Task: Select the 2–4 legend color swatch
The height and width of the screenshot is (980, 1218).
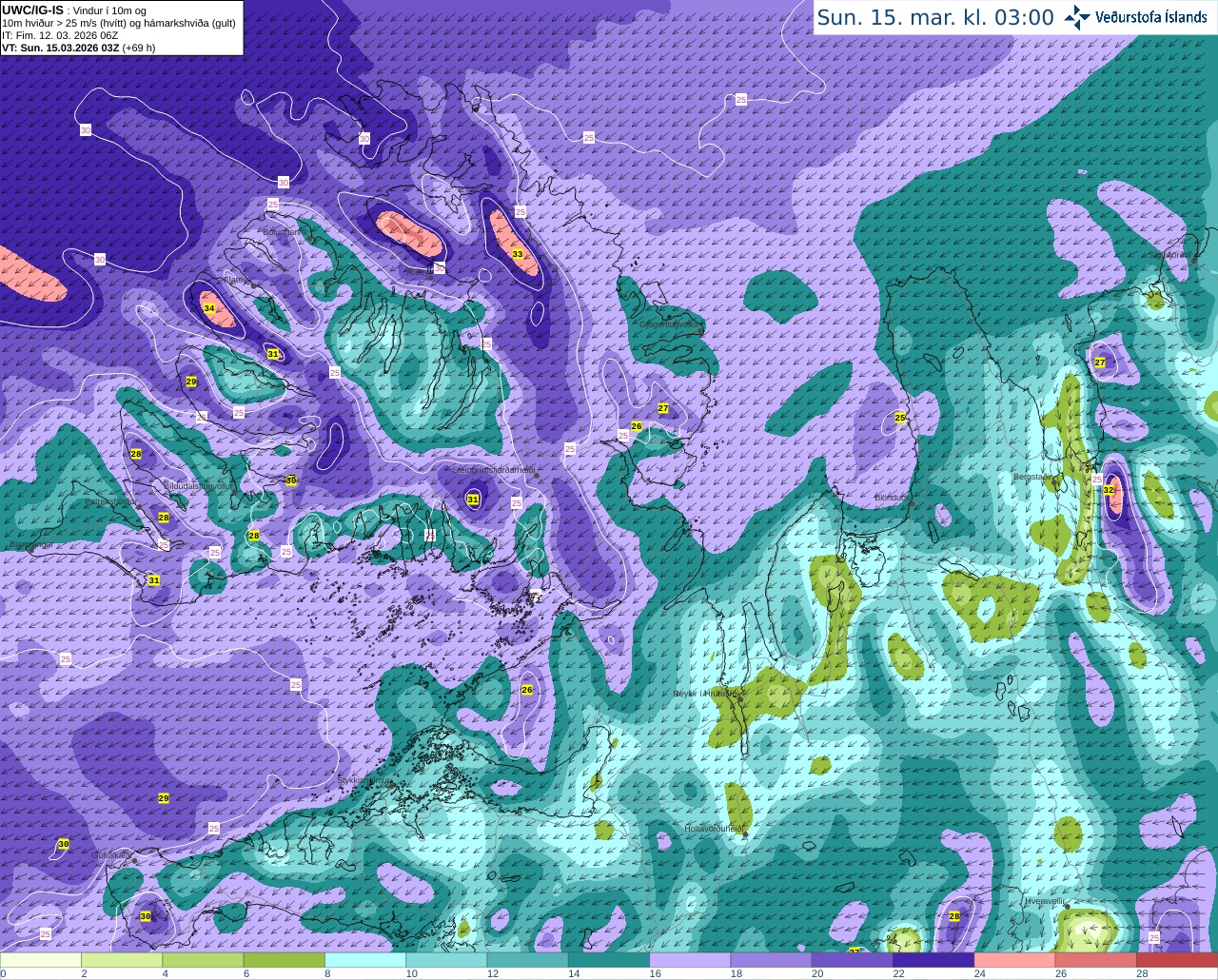Action: 122,960
